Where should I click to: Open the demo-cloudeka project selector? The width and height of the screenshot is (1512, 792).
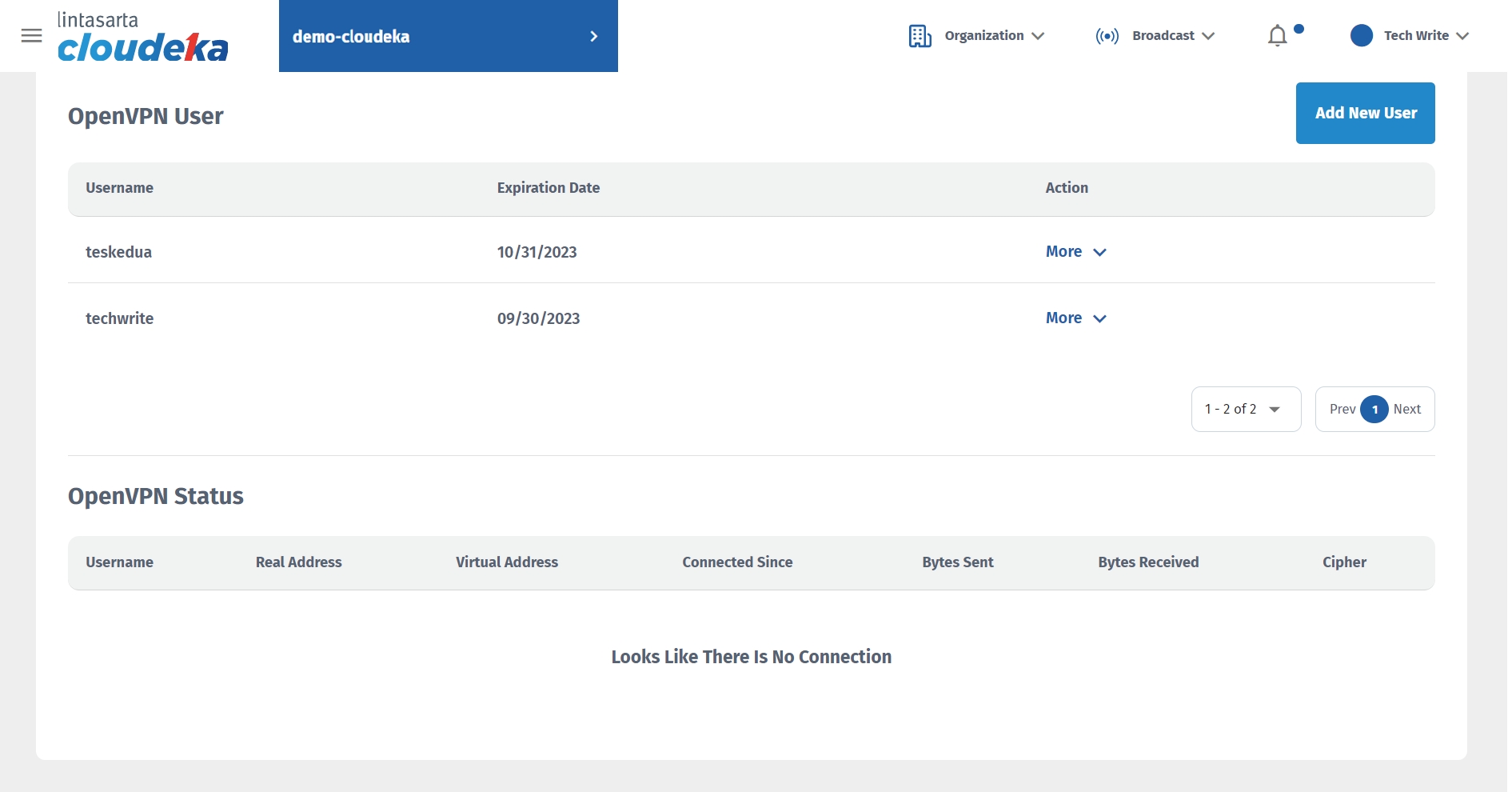(448, 36)
